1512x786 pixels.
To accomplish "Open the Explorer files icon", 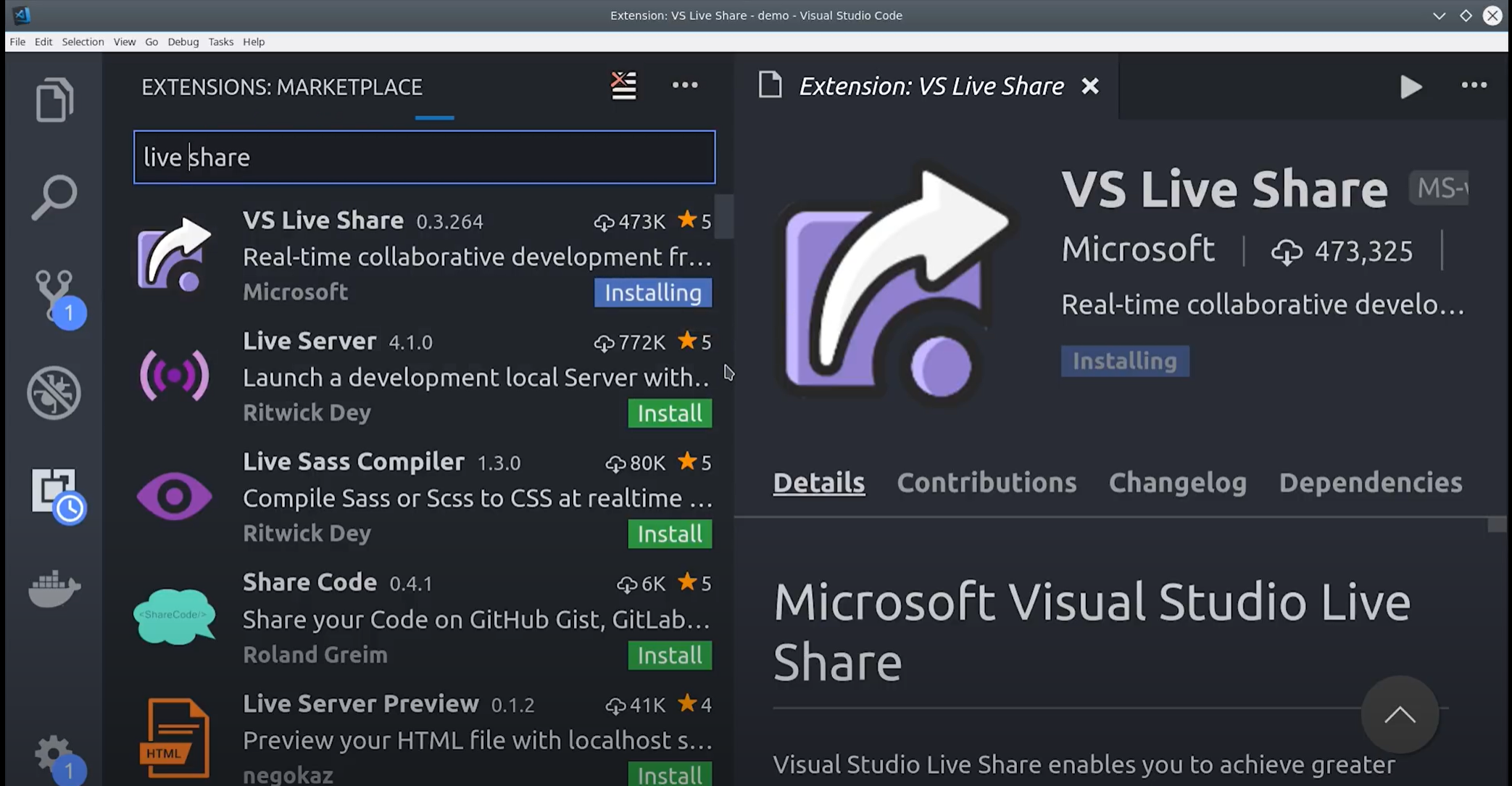I will click(54, 99).
